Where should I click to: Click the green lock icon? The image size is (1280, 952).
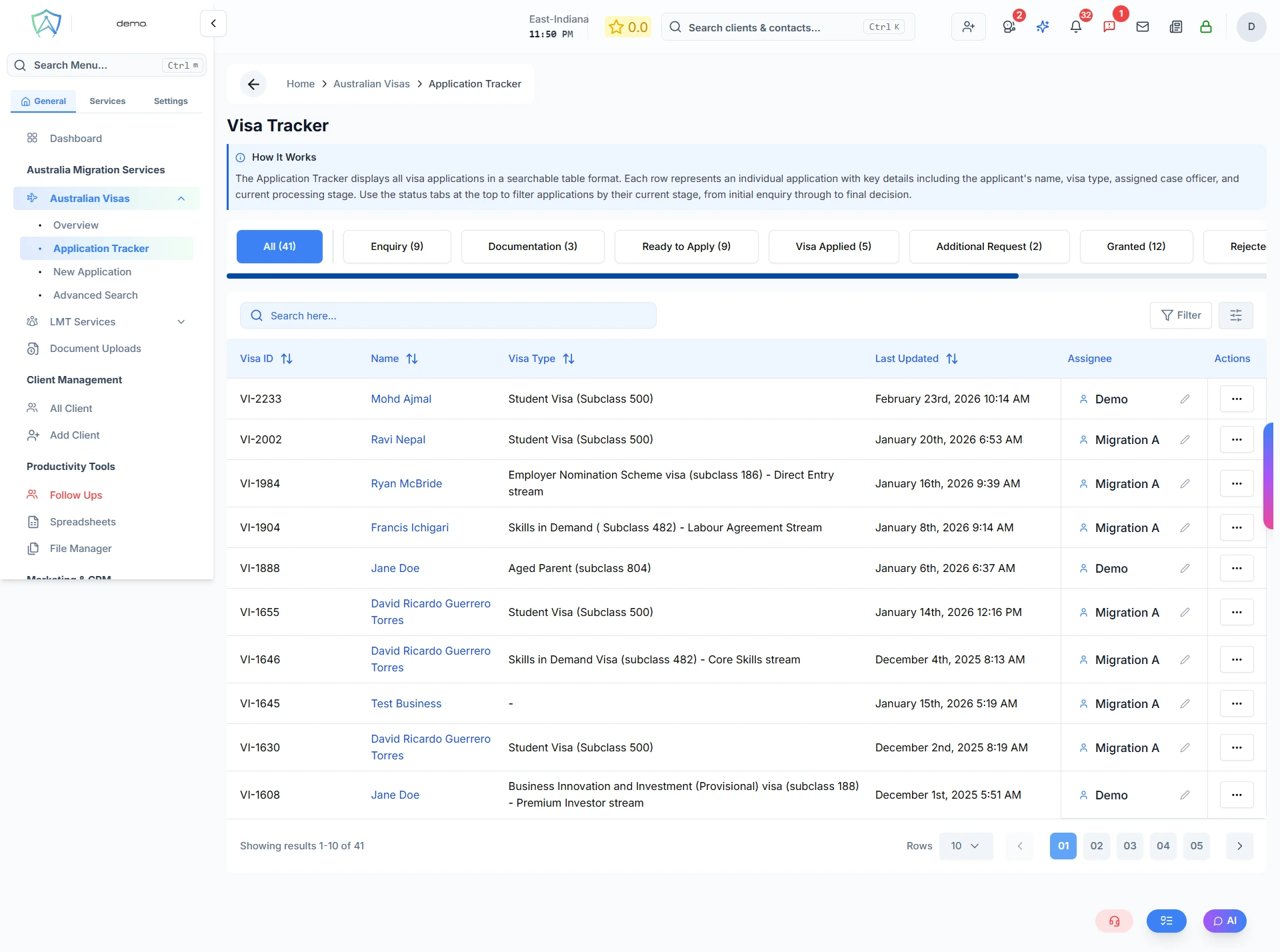1207,27
